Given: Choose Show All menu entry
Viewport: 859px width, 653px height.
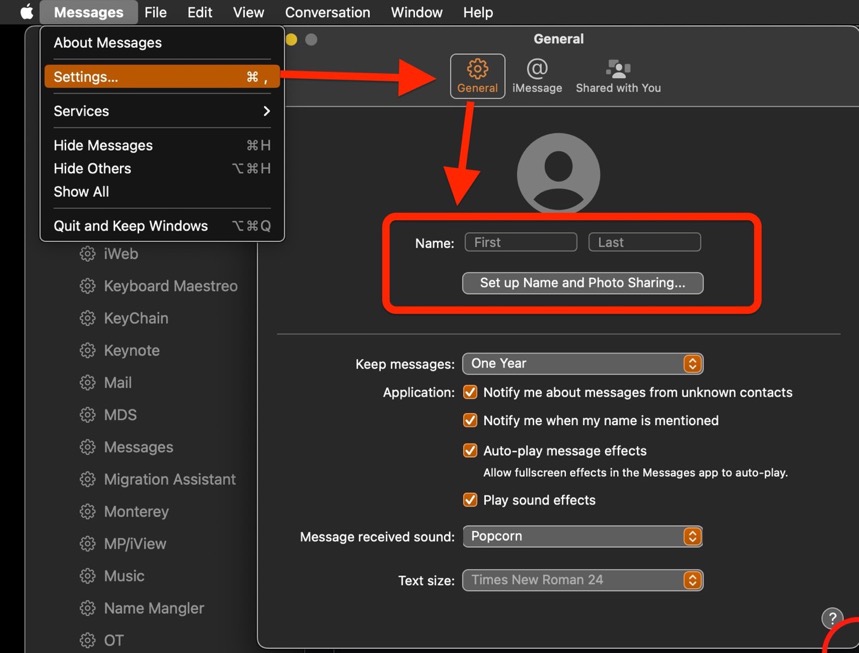Looking at the screenshot, I should tap(162, 192).
